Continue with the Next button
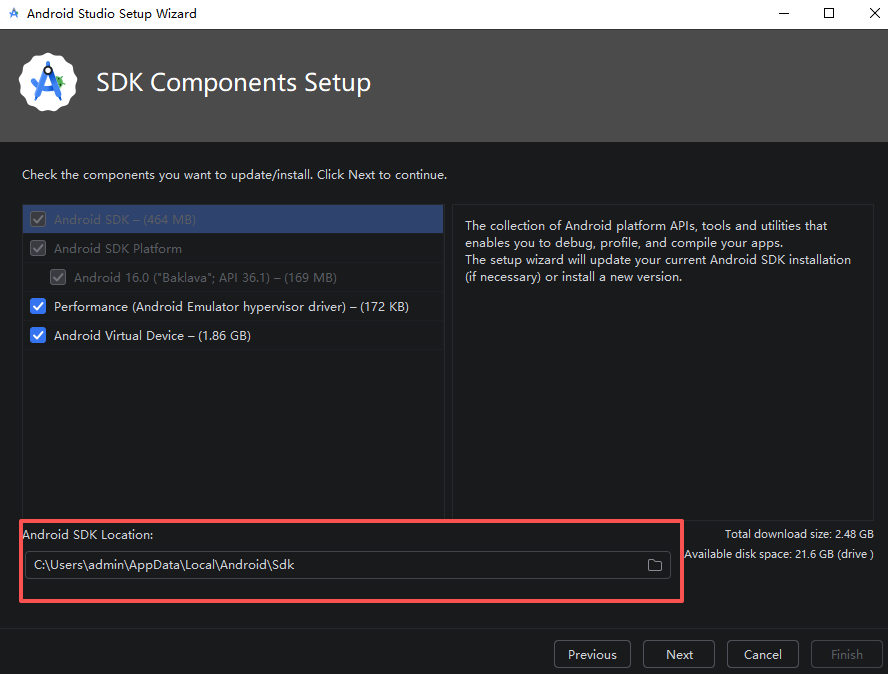888x674 pixels. pos(679,654)
